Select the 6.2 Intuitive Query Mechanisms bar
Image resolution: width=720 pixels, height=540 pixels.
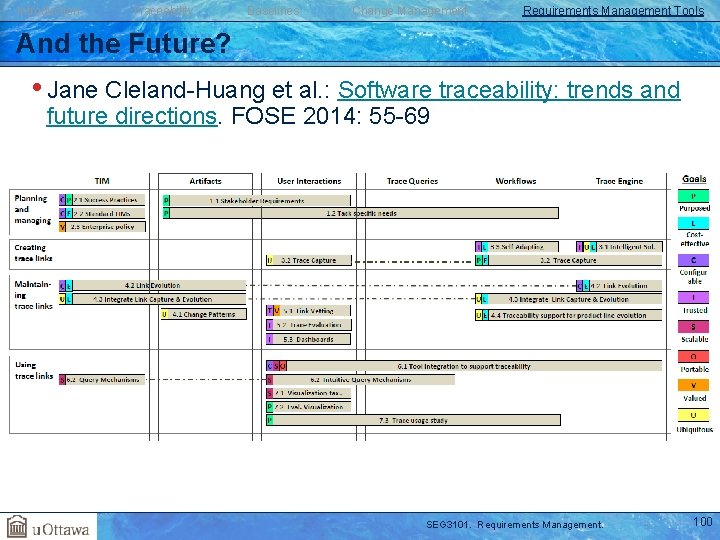pyautogui.click(x=360, y=380)
